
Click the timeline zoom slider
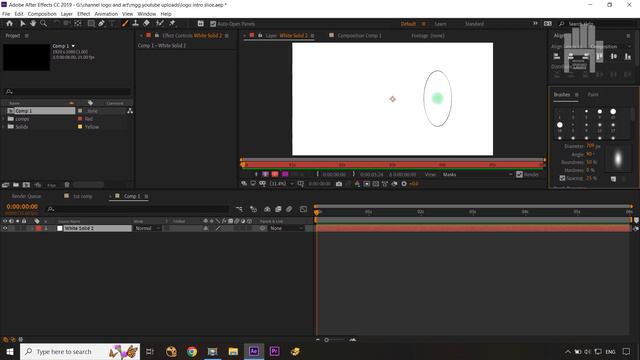tap(335, 340)
